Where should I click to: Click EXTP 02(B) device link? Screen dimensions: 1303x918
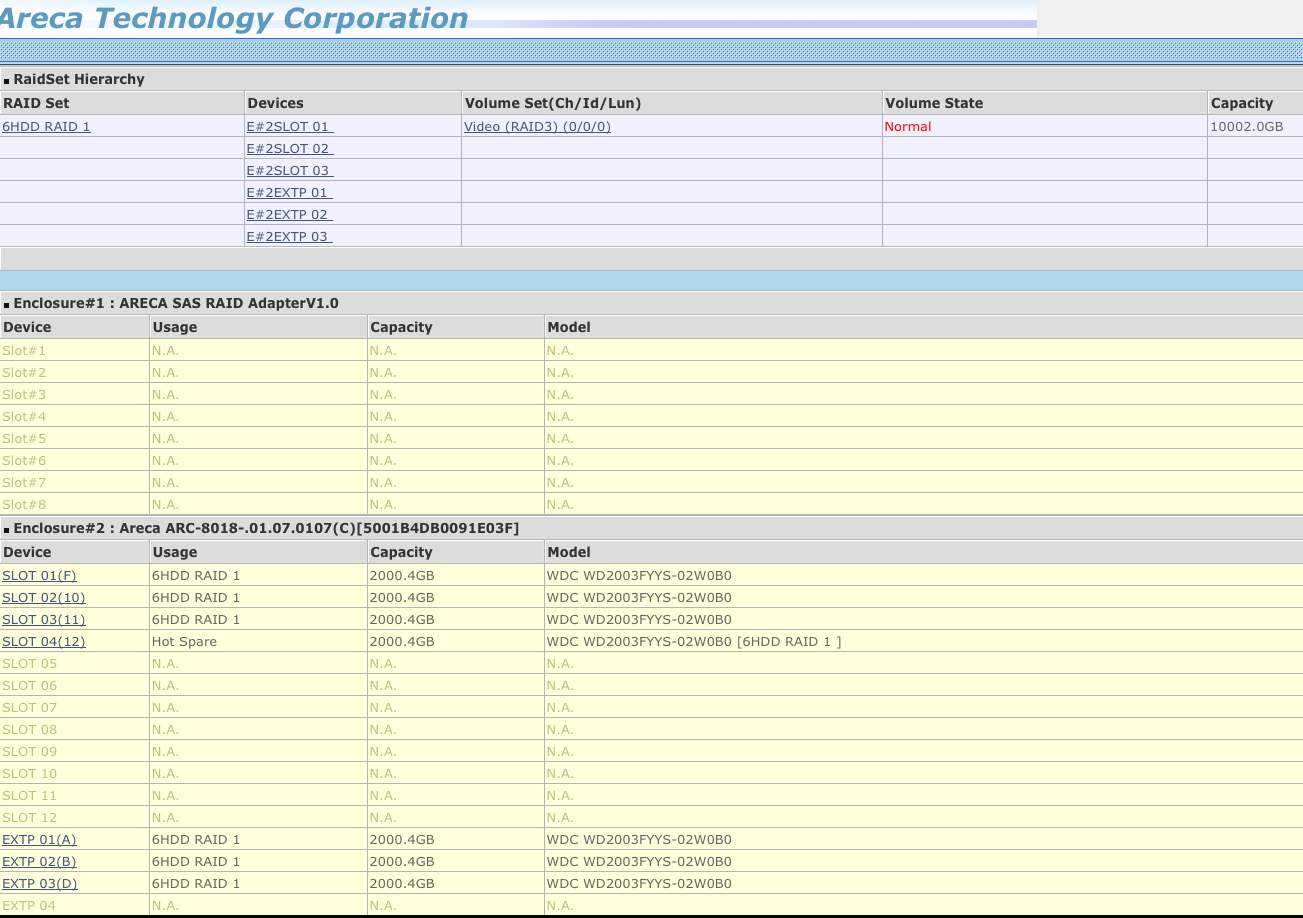point(39,862)
